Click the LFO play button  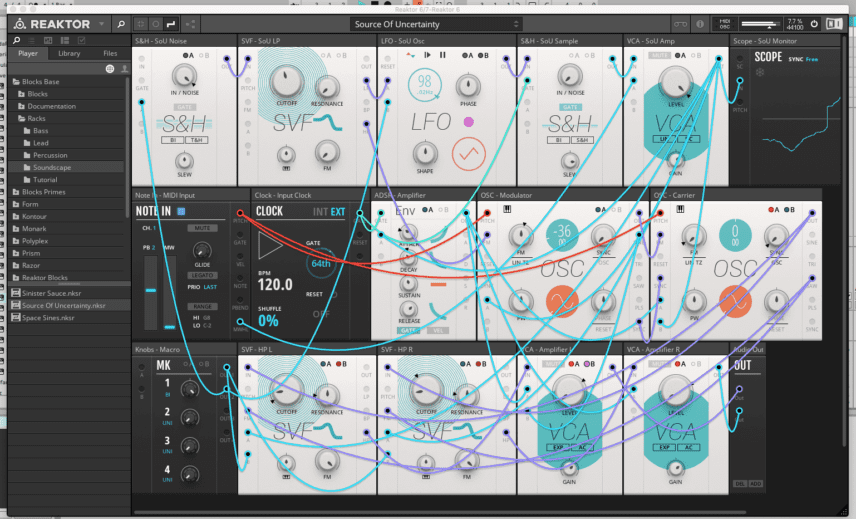427,55
